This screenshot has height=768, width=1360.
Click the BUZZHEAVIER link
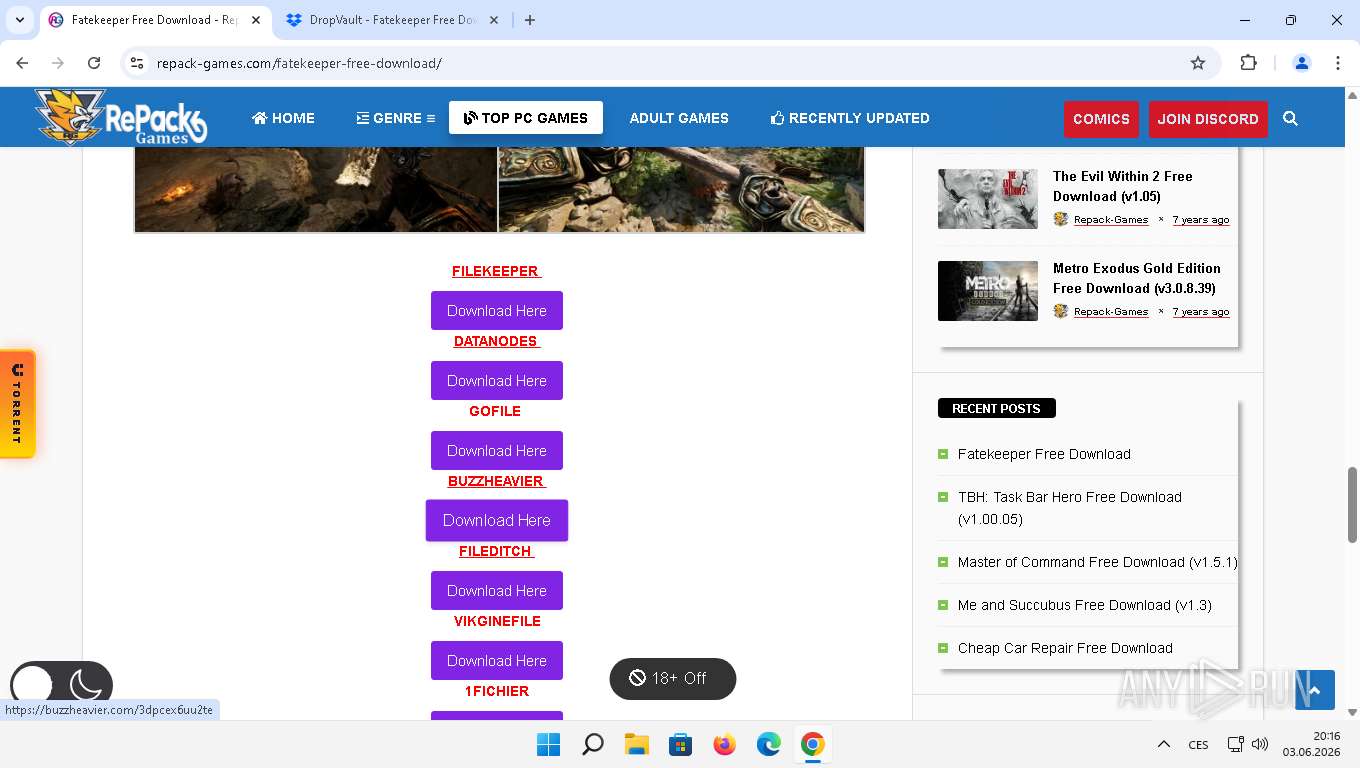click(x=497, y=481)
